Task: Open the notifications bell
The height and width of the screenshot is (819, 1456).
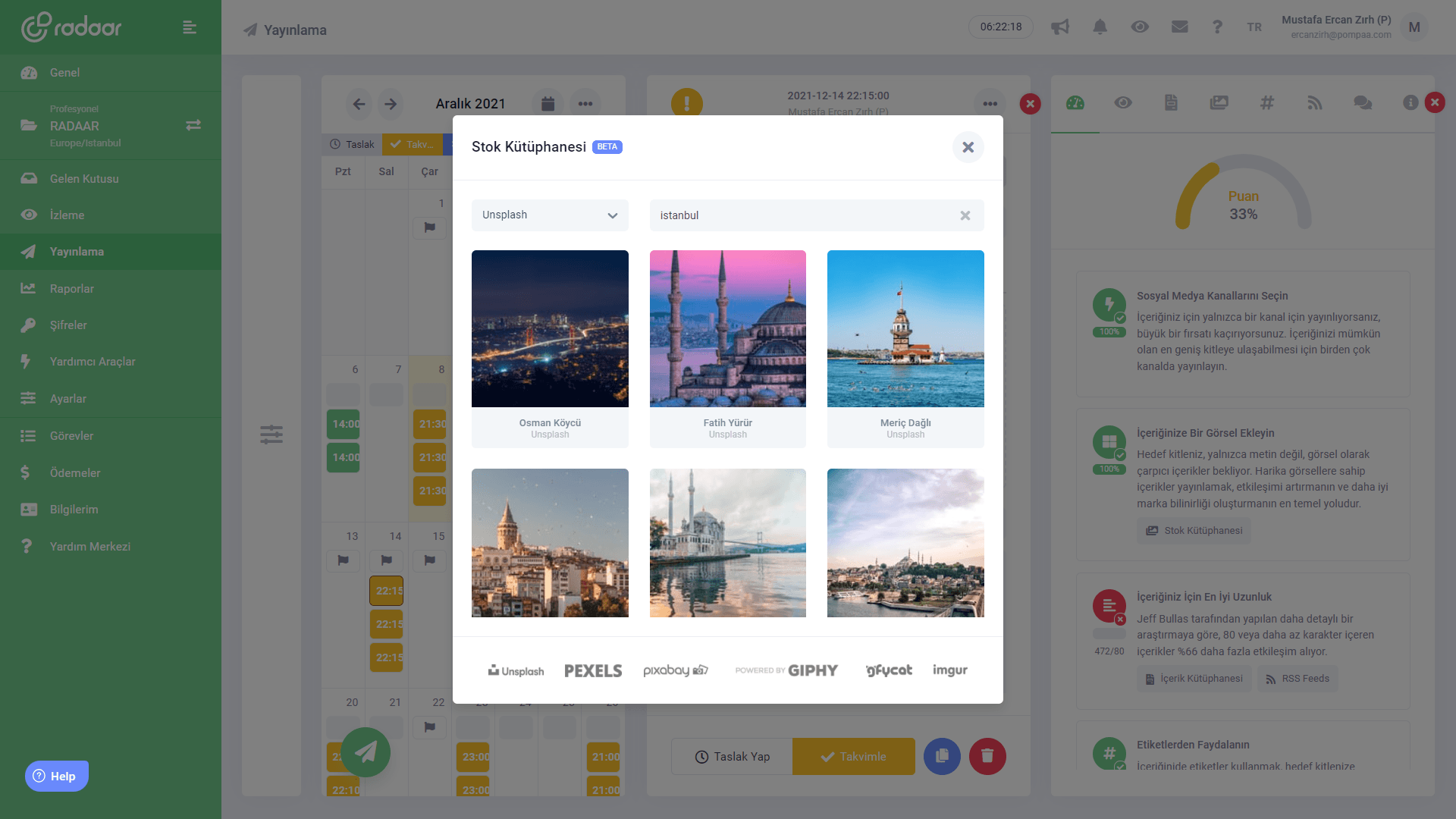Action: (1100, 27)
